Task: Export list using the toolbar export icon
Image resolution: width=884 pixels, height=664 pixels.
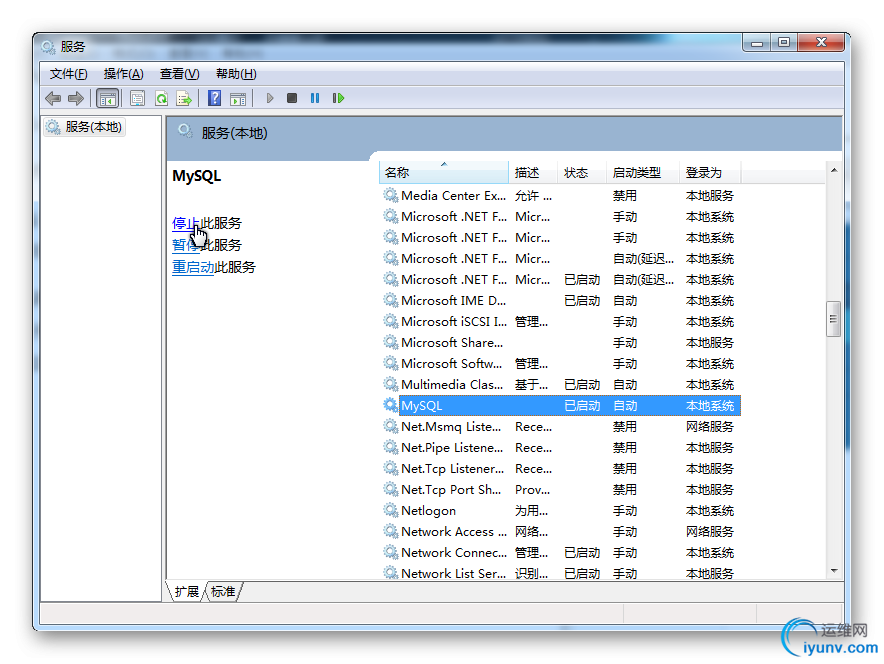Action: click(x=184, y=99)
